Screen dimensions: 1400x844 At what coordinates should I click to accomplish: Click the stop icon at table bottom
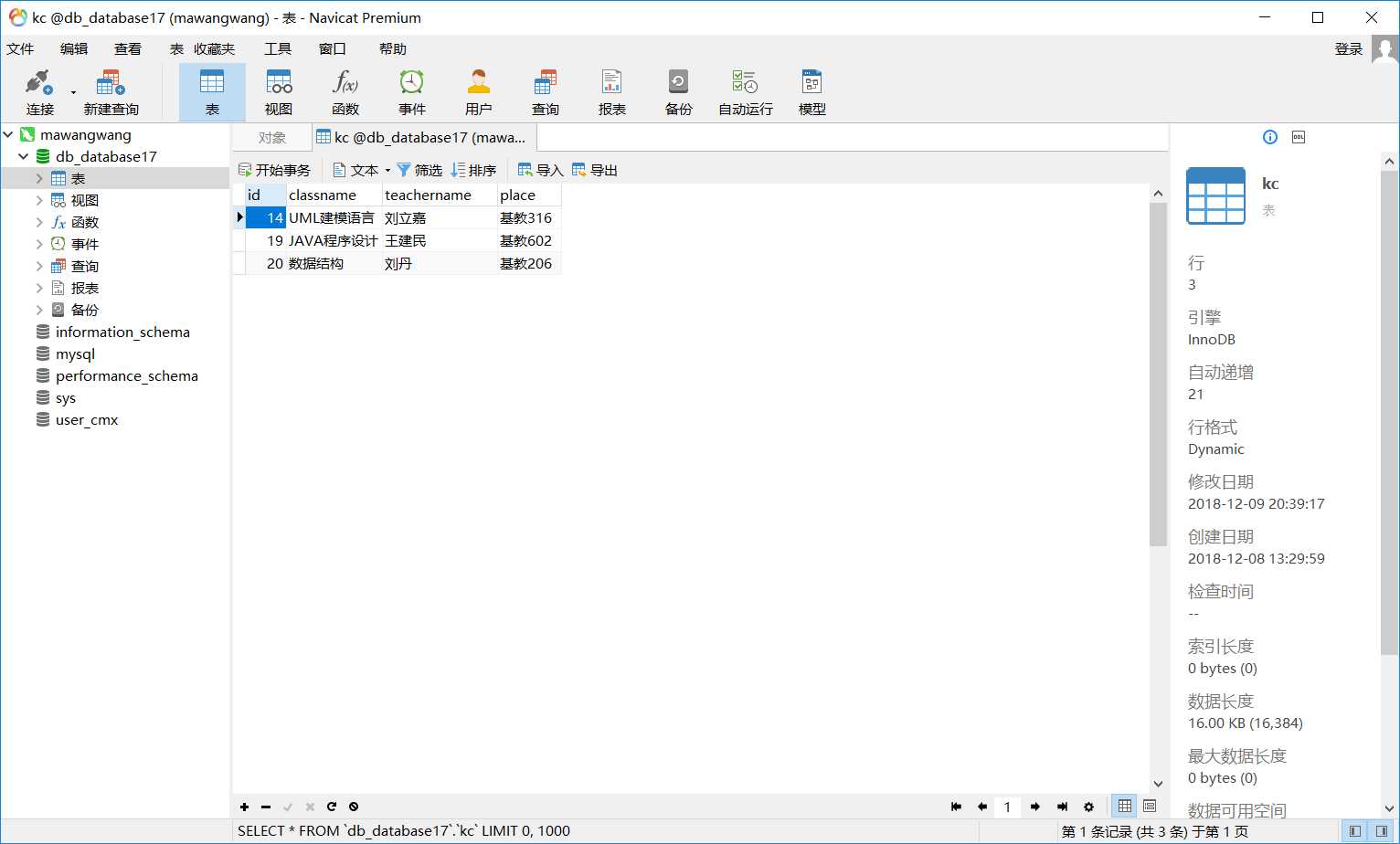pyautogui.click(x=354, y=807)
